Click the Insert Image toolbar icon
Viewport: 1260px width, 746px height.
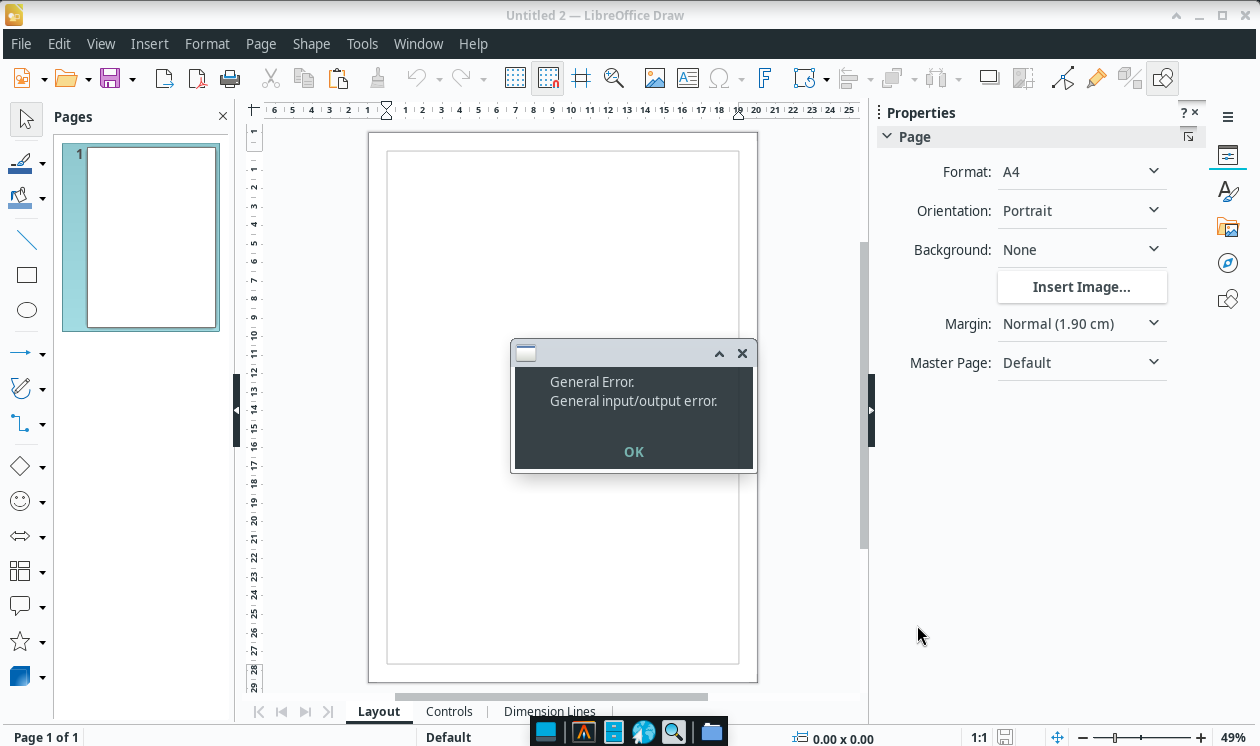point(654,78)
